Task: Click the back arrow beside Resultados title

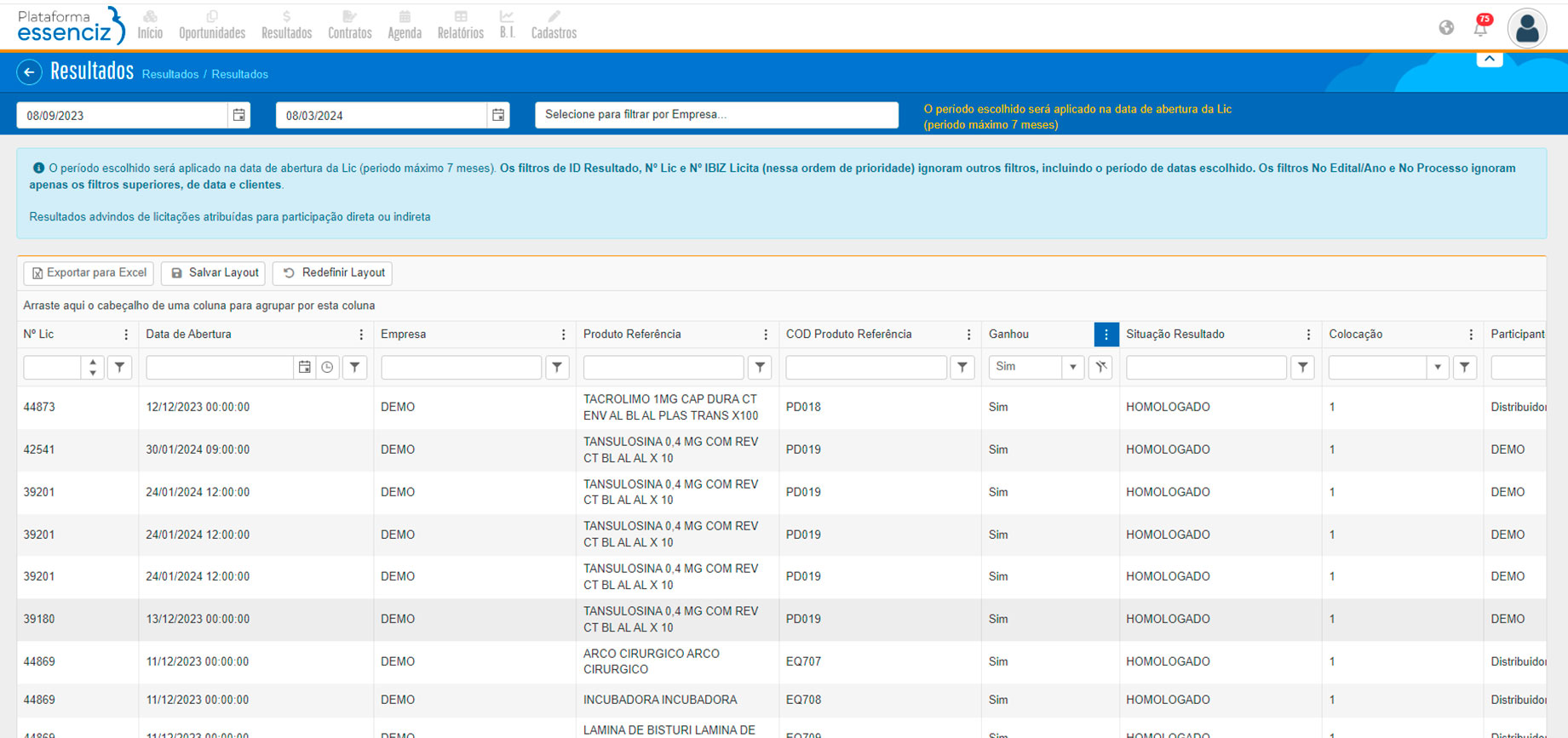Action: coord(29,72)
